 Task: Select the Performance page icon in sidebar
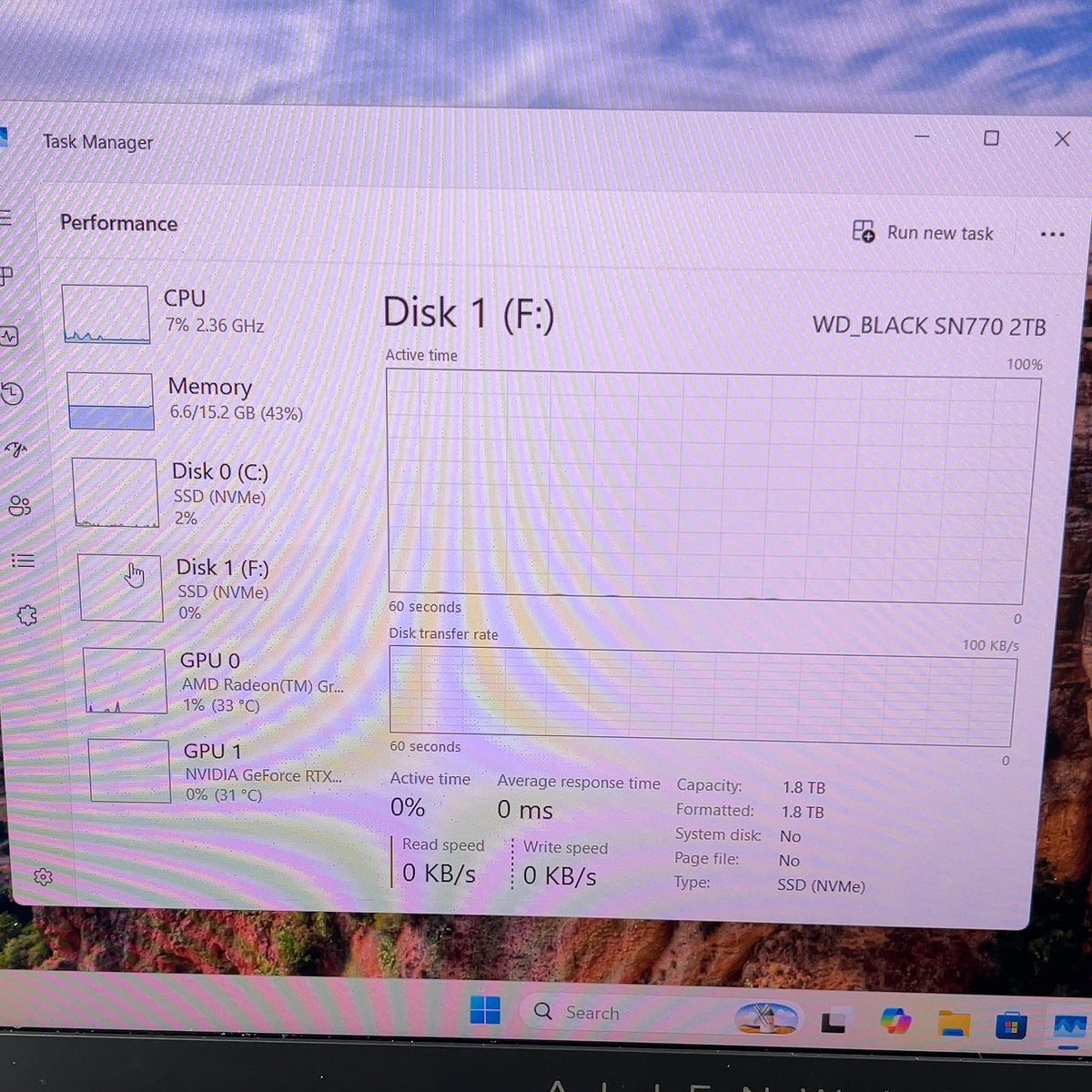pyautogui.click(x=9, y=337)
